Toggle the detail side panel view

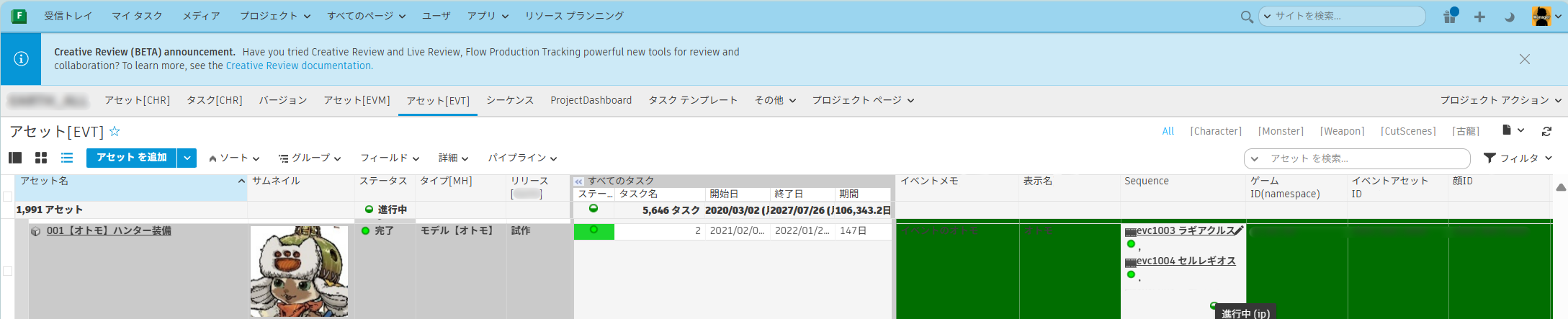[x=15, y=158]
